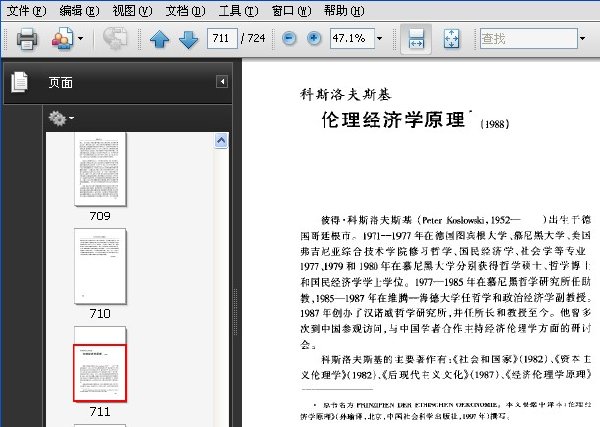This screenshot has width=600, height=427.
Task: Select the fit one full page icon
Action: click(x=452, y=39)
